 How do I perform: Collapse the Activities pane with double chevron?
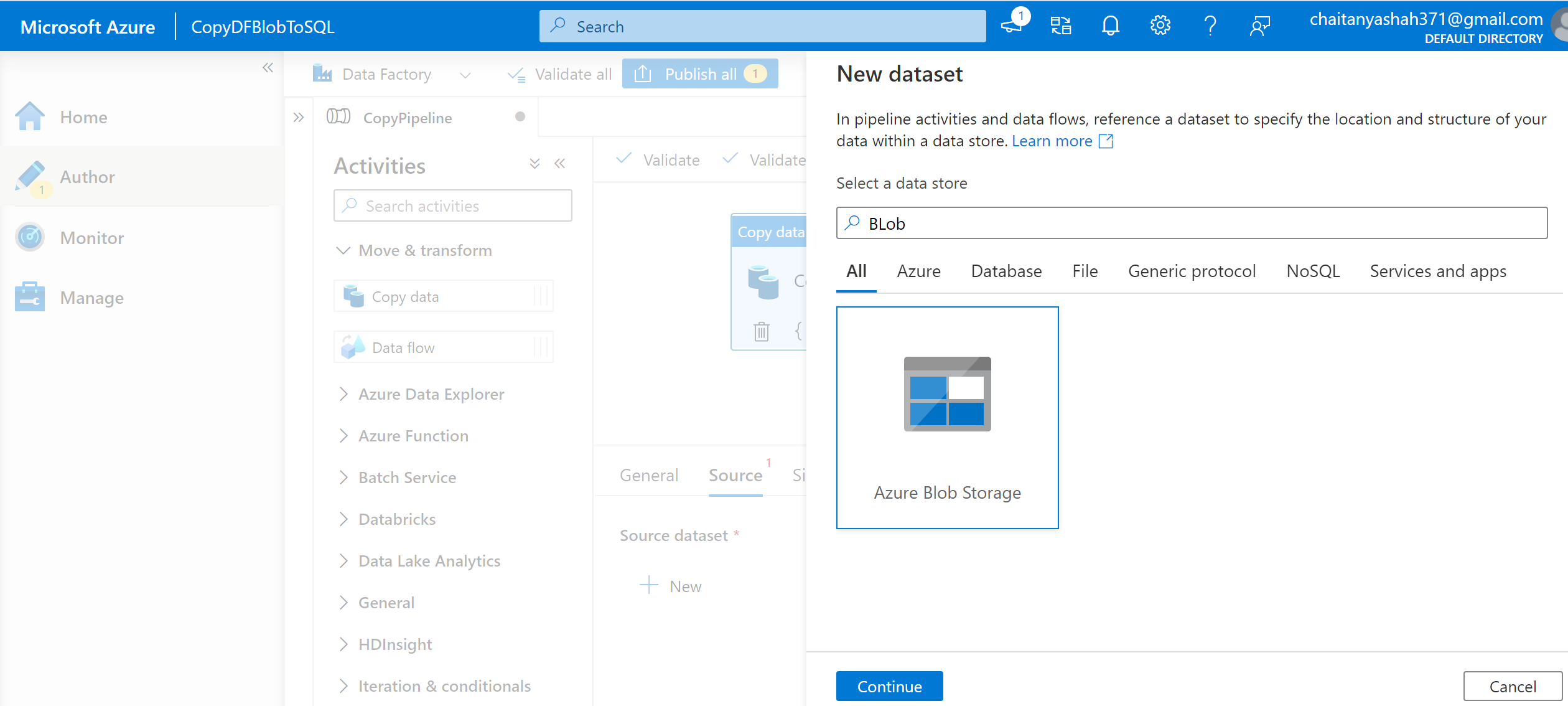pyautogui.click(x=560, y=164)
